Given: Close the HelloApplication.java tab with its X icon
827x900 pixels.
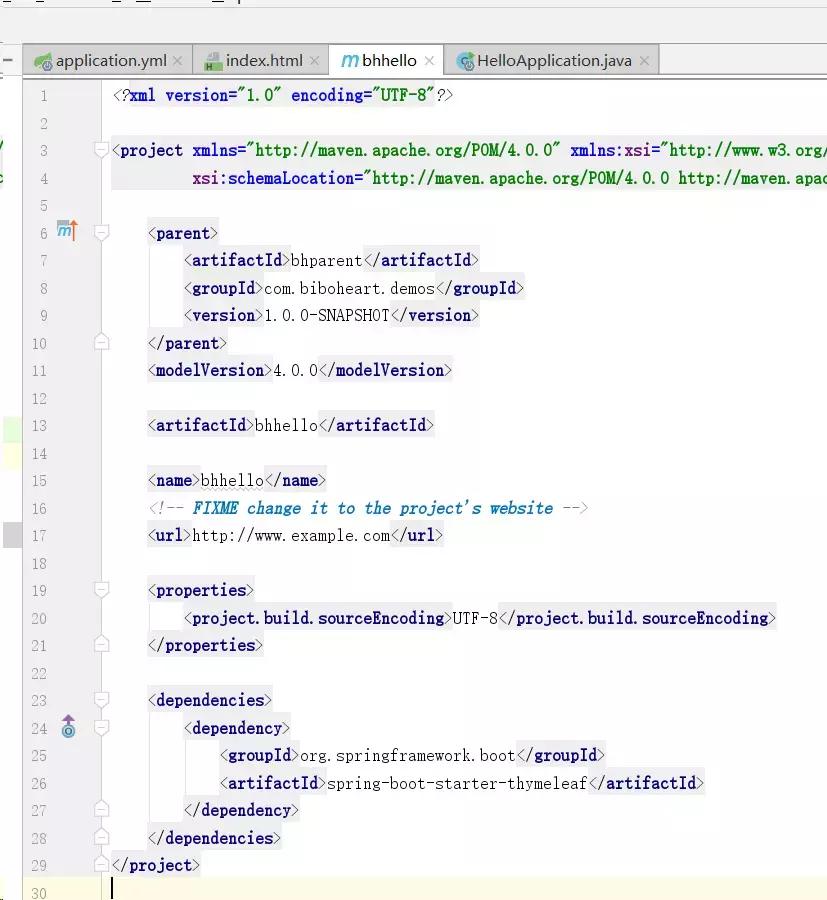Looking at the screenshot, I should 645,60.
